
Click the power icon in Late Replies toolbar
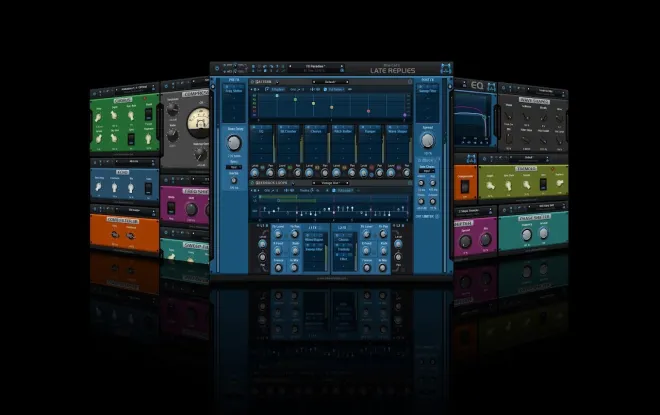click(217, 68)
